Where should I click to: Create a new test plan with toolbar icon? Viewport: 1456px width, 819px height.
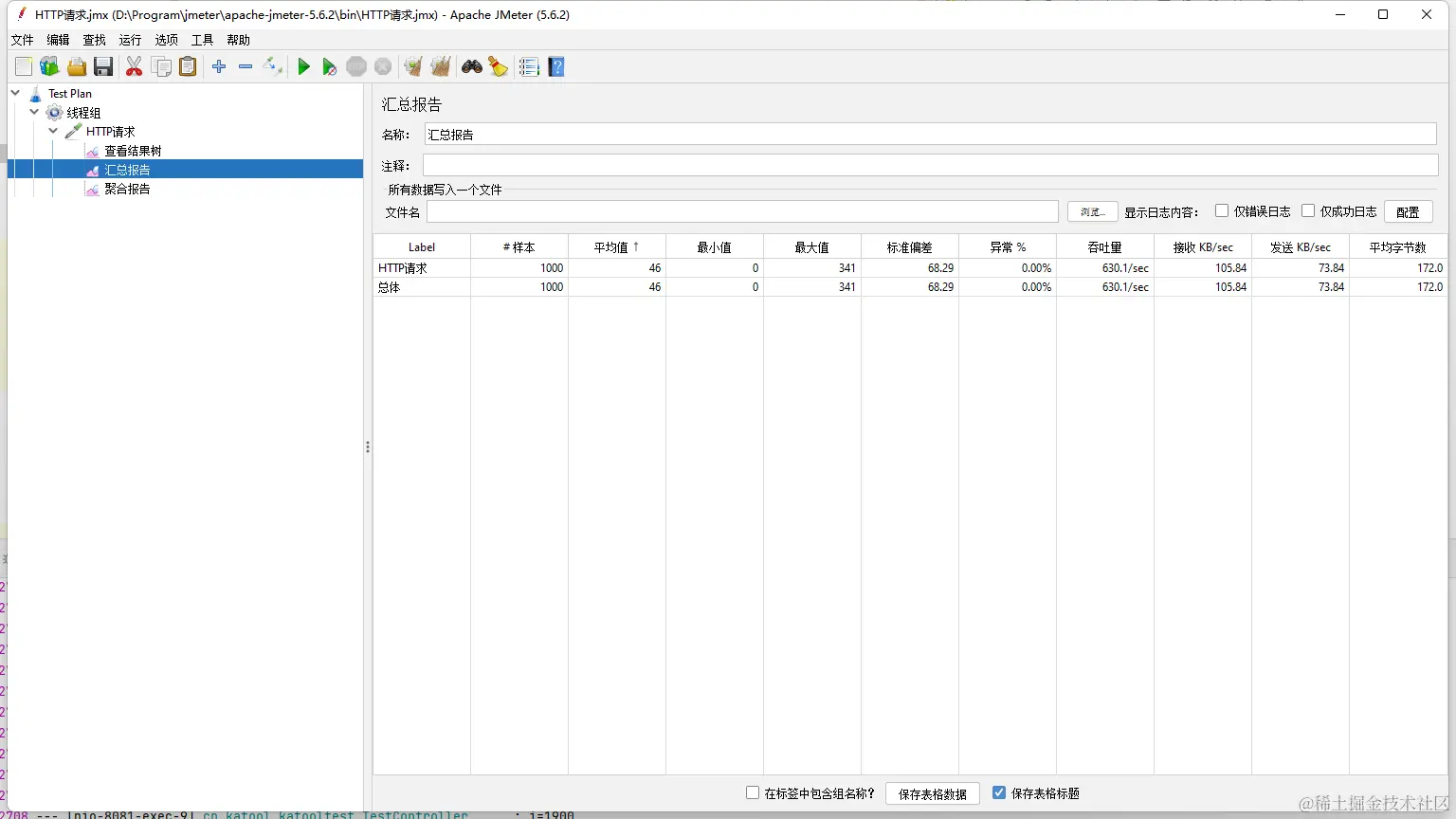click(x=24, y=66)
